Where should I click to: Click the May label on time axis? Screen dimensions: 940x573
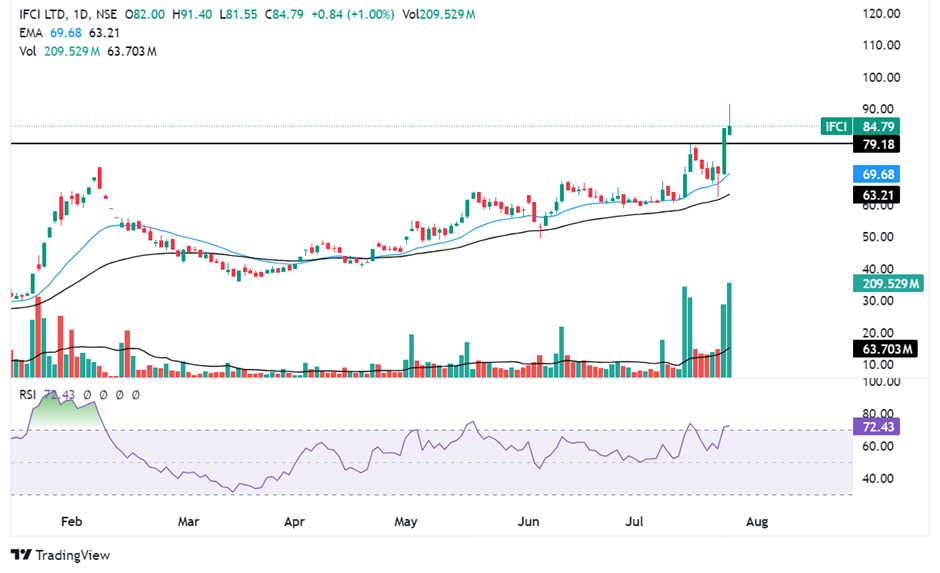(x=405, y=522)
